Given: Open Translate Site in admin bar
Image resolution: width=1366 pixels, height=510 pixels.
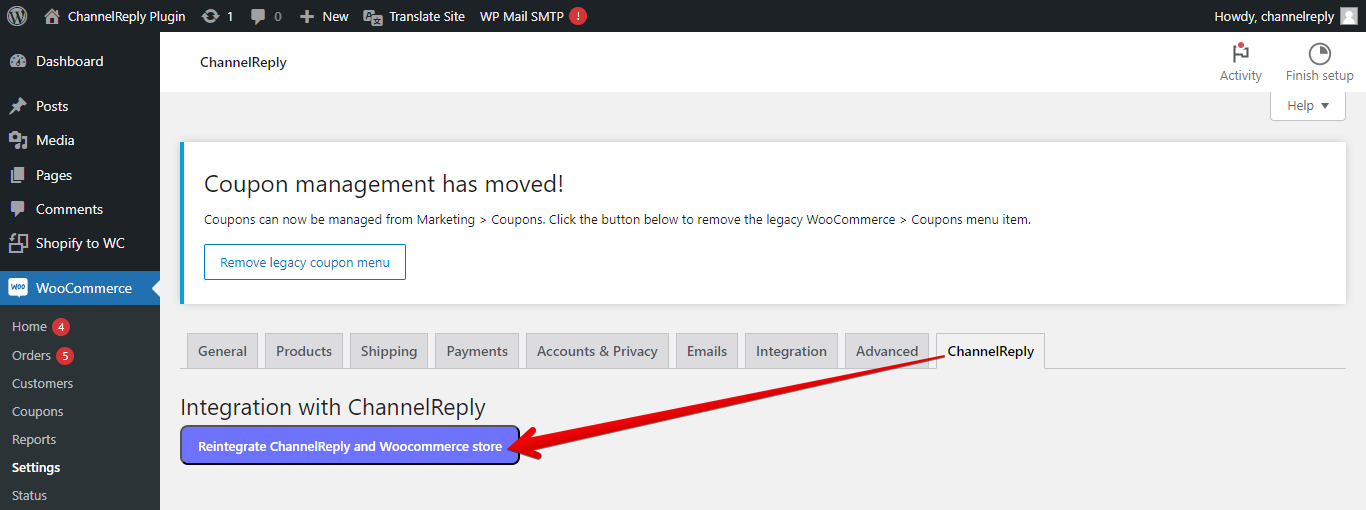Looking at the screenshot, I should (427, 16).
